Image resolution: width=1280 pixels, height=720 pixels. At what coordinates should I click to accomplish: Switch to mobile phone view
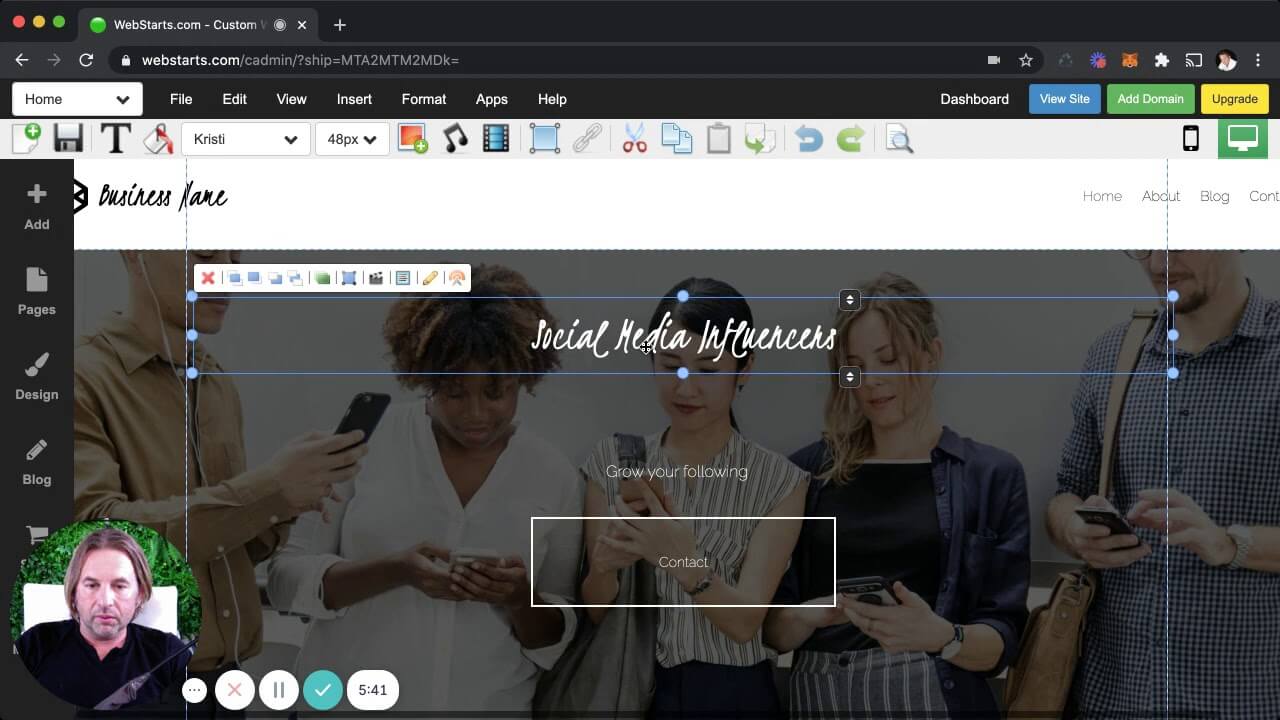[x=1190, y=139]
